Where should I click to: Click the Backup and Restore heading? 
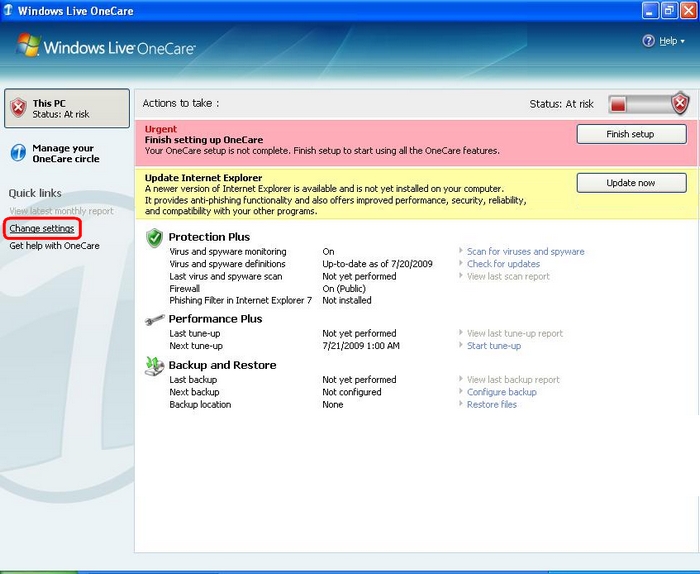(222, 365)
